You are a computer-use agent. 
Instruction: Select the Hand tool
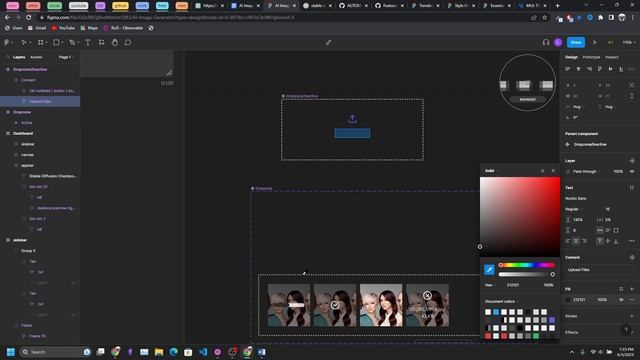tap(115, 42)
